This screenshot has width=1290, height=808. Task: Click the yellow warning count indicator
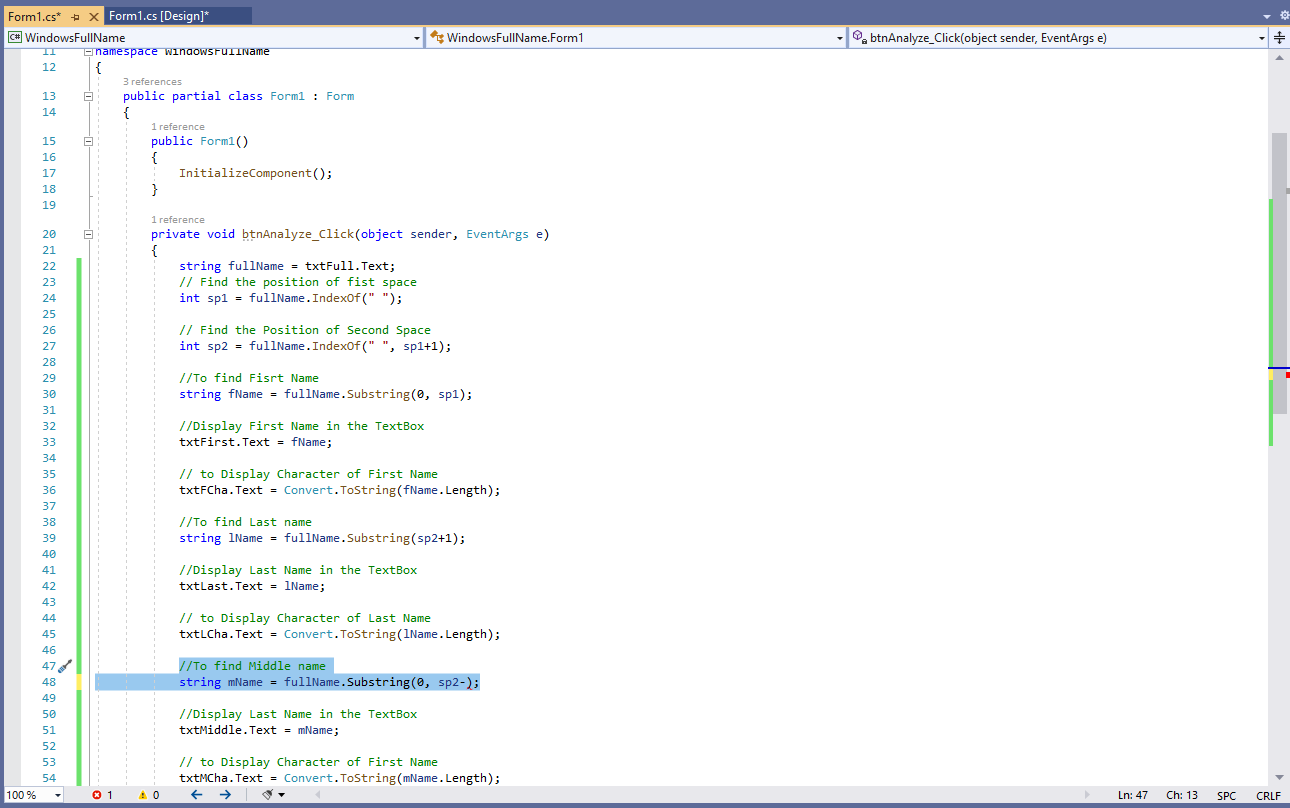[148, 795]
